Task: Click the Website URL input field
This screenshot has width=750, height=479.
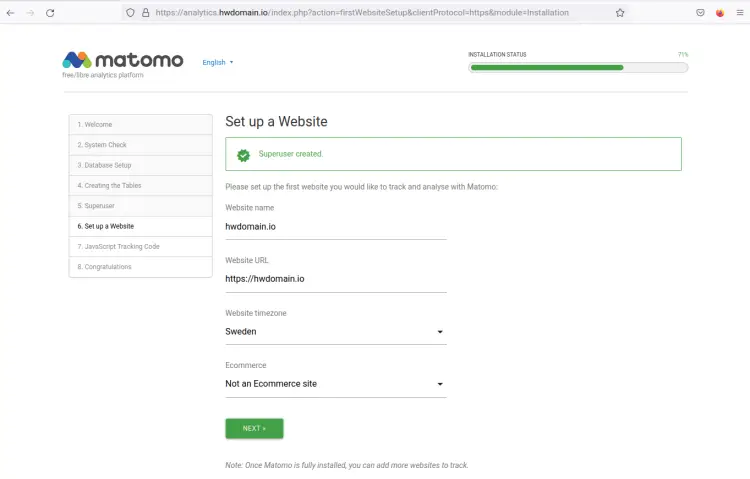Action: pos(336,279)
